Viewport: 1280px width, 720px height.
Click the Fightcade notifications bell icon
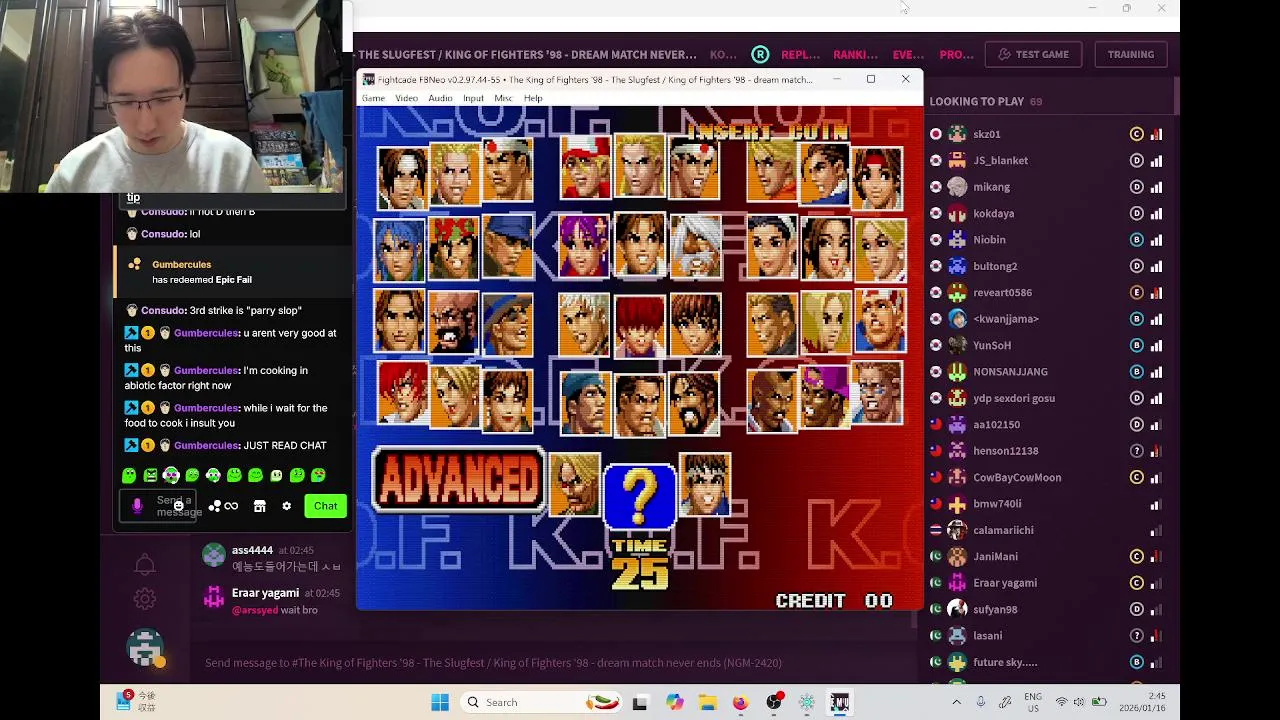pyautogui.click(x=145, y=565)
